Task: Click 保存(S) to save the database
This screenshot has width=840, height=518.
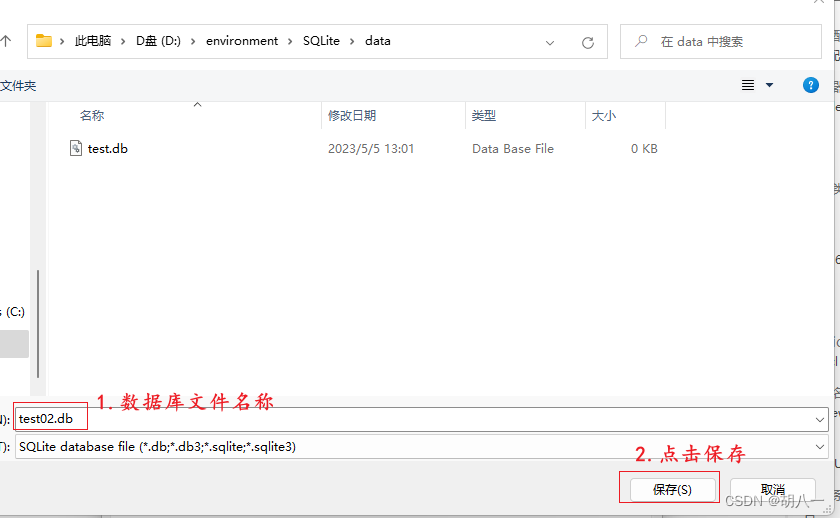Action: pyautogui.click(x=672, y=489)
